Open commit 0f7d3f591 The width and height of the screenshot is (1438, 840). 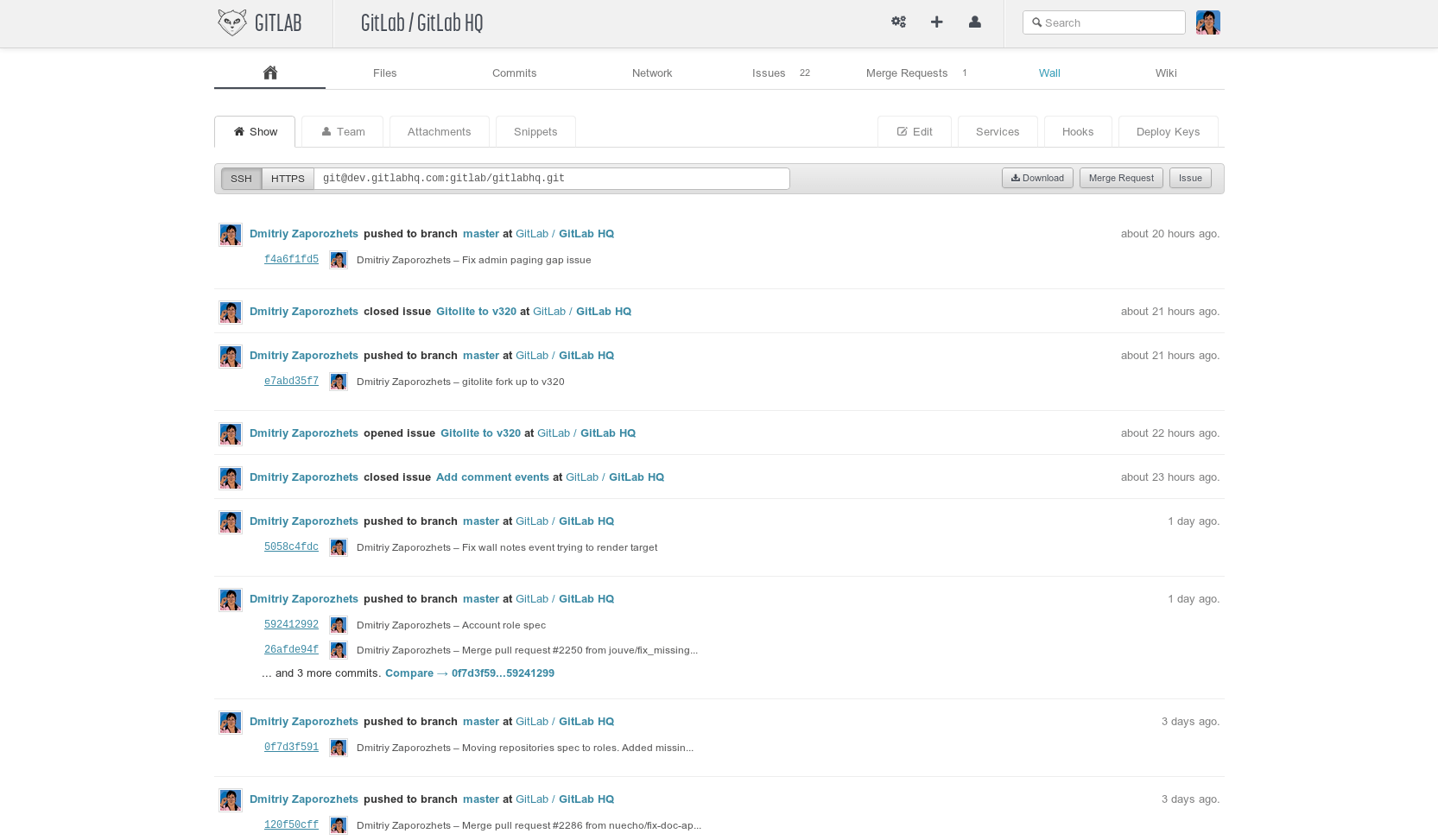291,748
